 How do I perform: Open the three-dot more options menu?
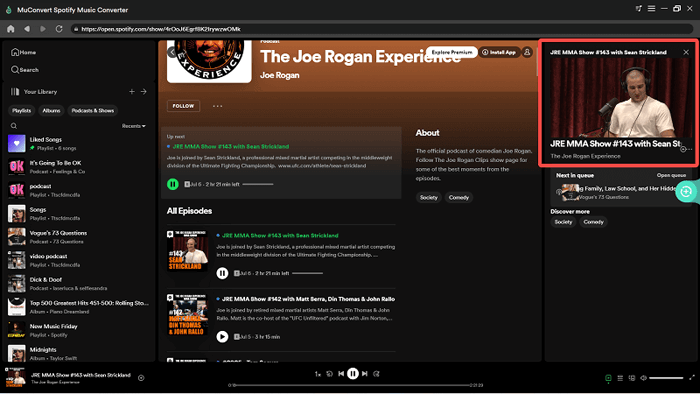click(217, 106)
